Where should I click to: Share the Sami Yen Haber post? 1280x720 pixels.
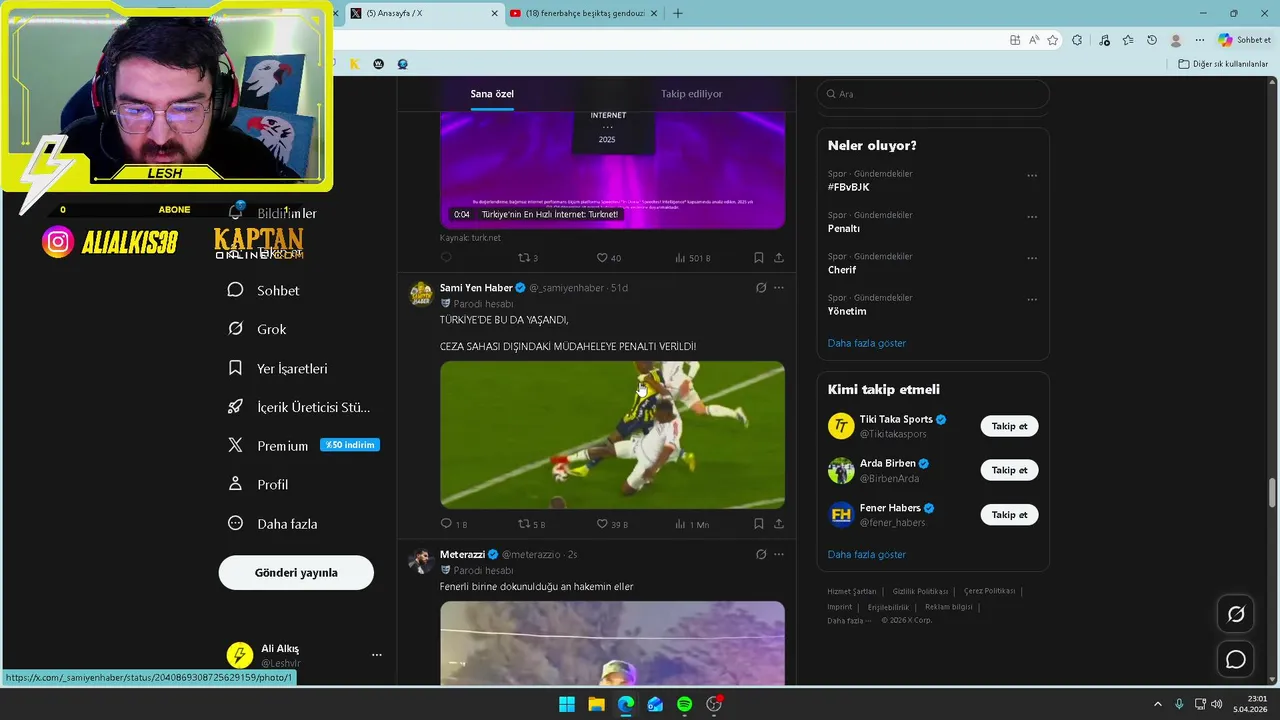(x=778, y=524)
